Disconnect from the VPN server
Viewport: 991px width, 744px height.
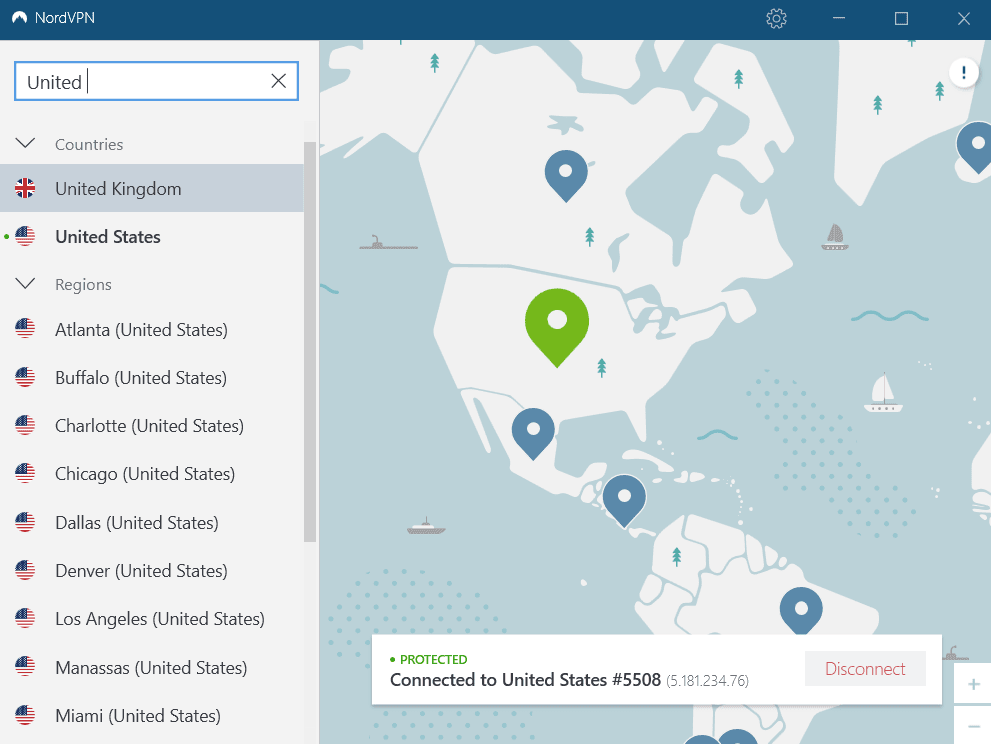pyautogui.click(x=865, y=669)
